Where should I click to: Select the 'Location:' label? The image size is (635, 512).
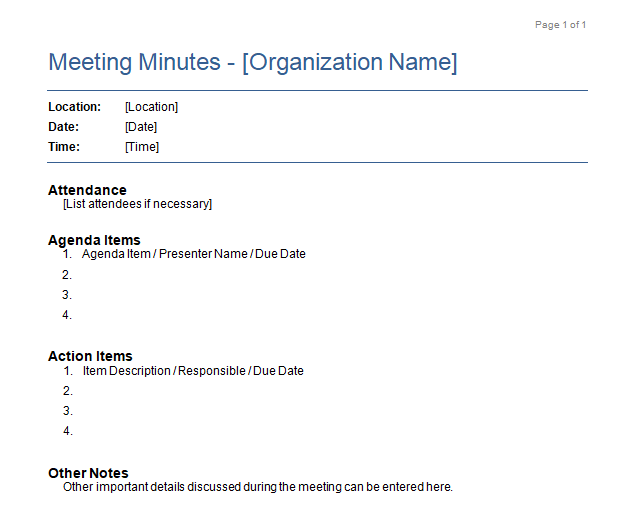coord(75,107)
